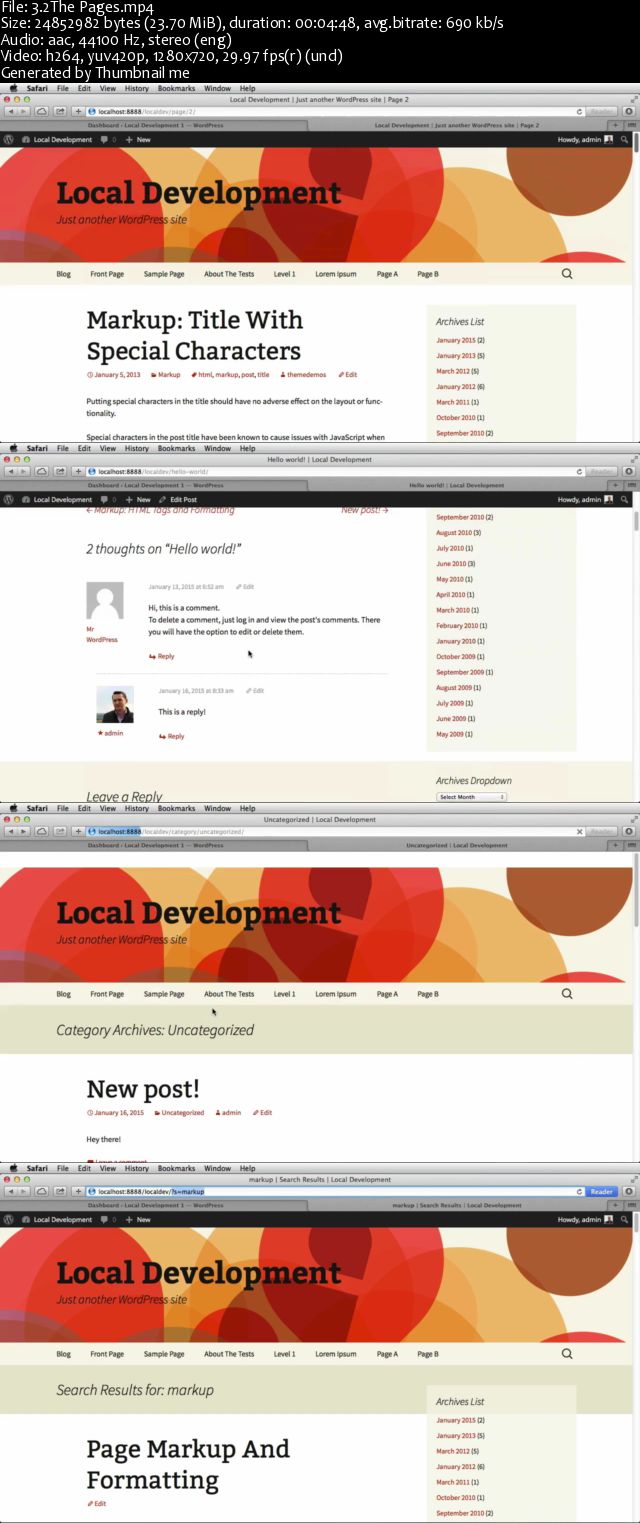This screenshot has height=1523, width=640.
Task: Click the comments bubble in the Hello world! admin bar
Action: pos(107,499)
